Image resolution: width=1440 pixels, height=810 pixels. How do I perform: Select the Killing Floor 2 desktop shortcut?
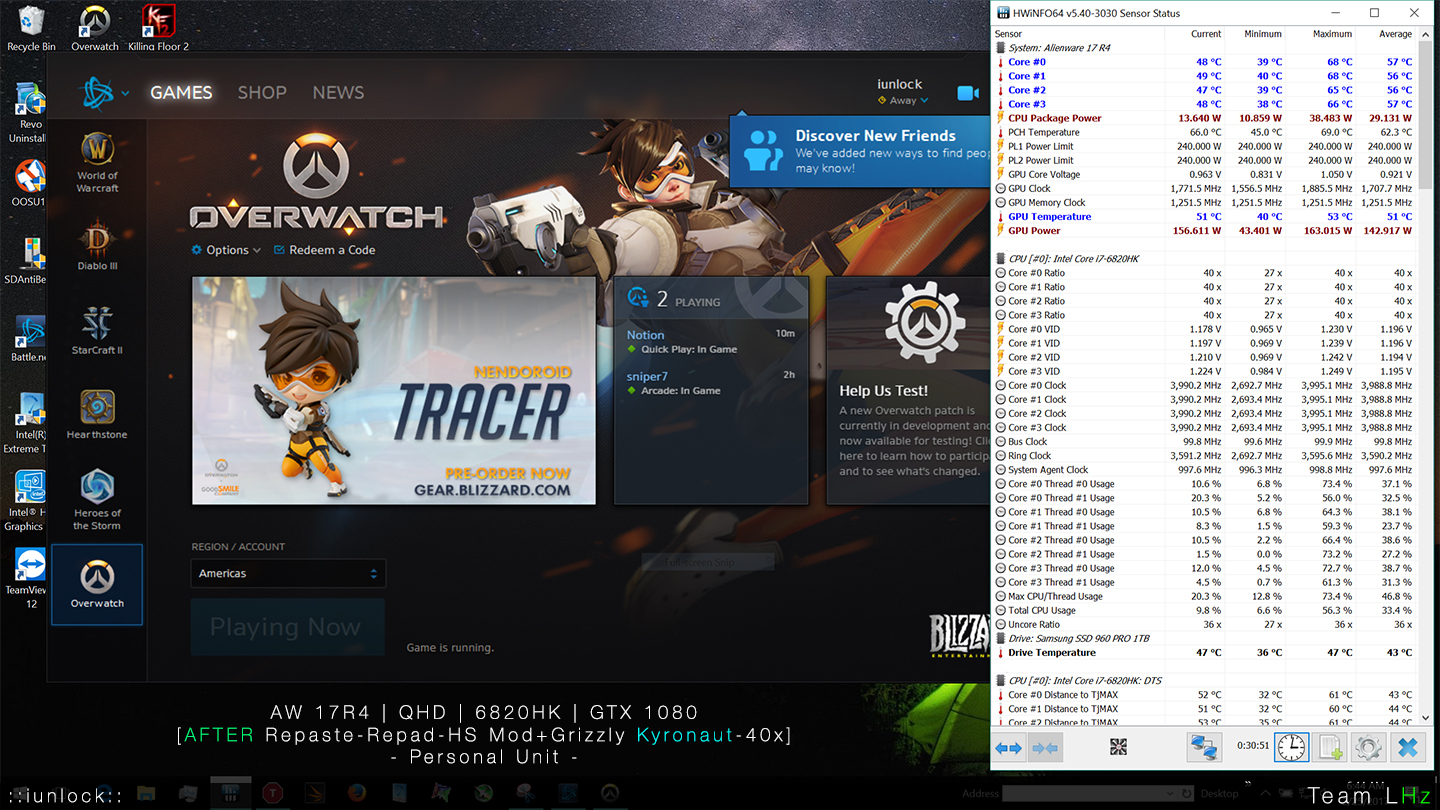pyautogui.click(x=158, y=28)
